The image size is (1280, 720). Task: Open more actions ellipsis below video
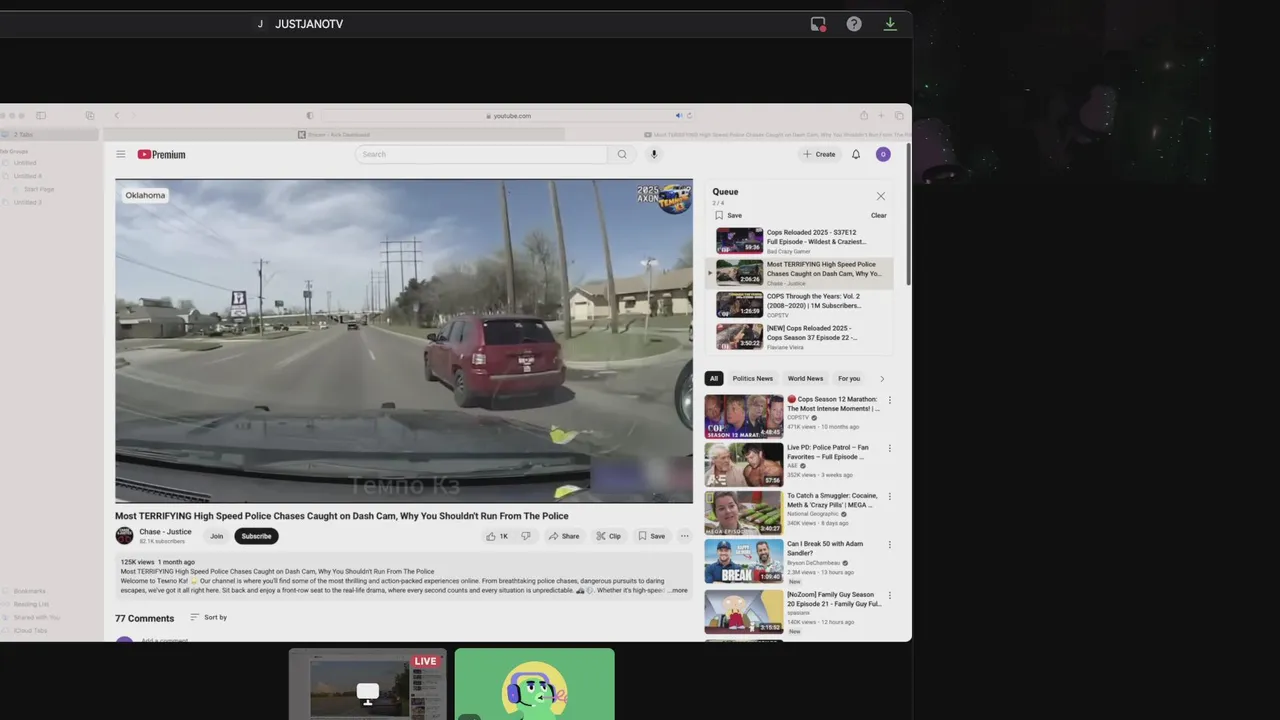point(684,536)
